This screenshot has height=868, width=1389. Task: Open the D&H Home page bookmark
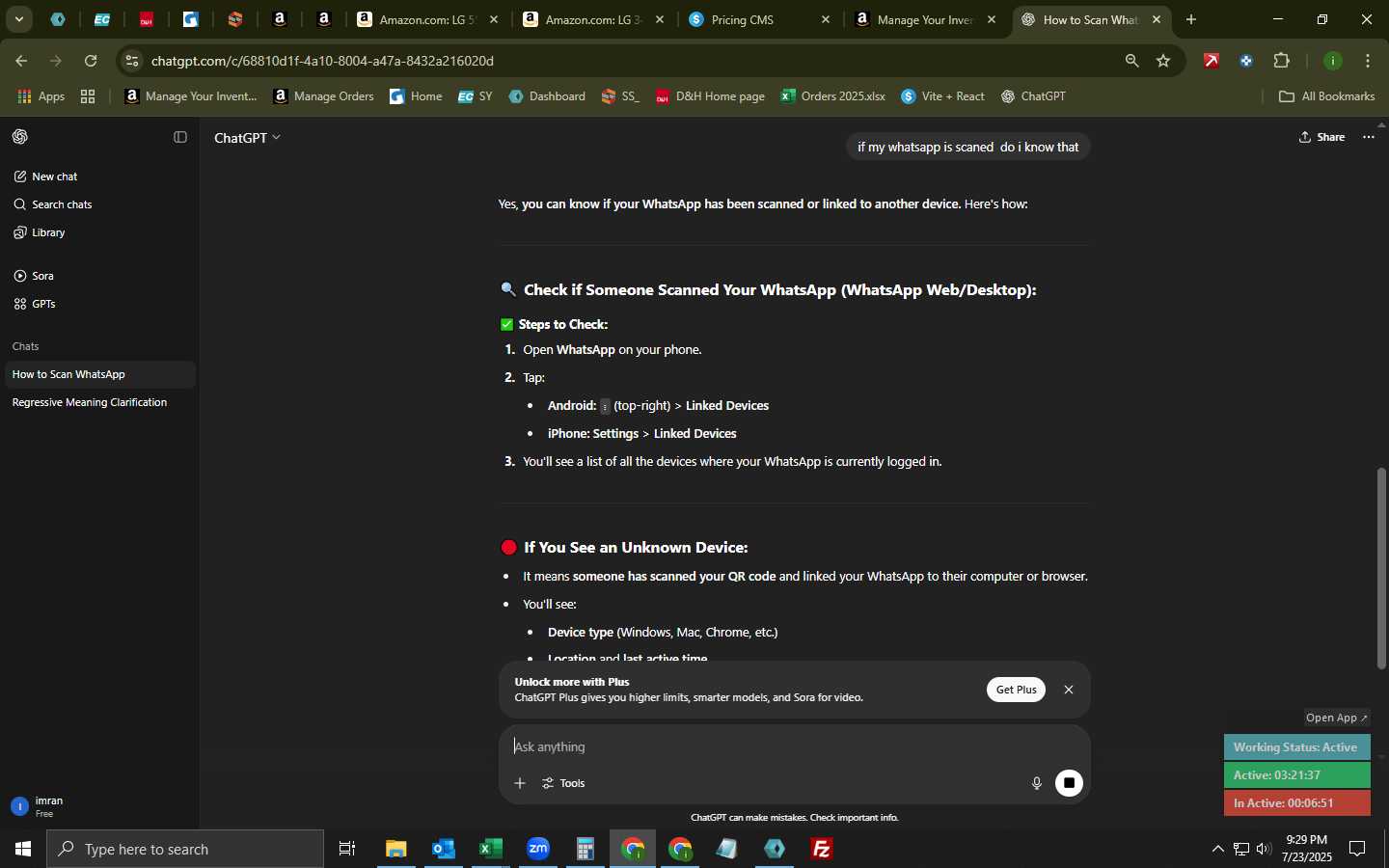(710, 96)
